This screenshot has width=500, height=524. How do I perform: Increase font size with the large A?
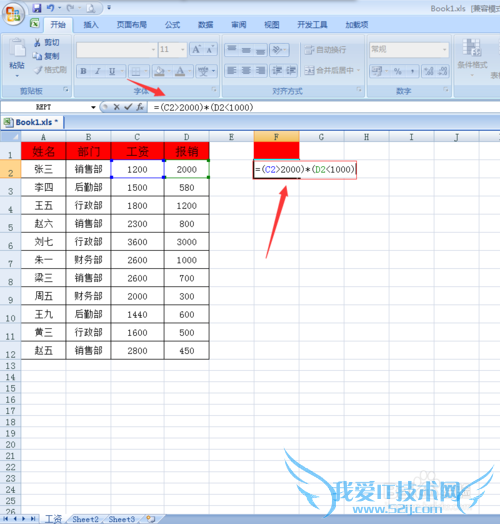(196, 49)
